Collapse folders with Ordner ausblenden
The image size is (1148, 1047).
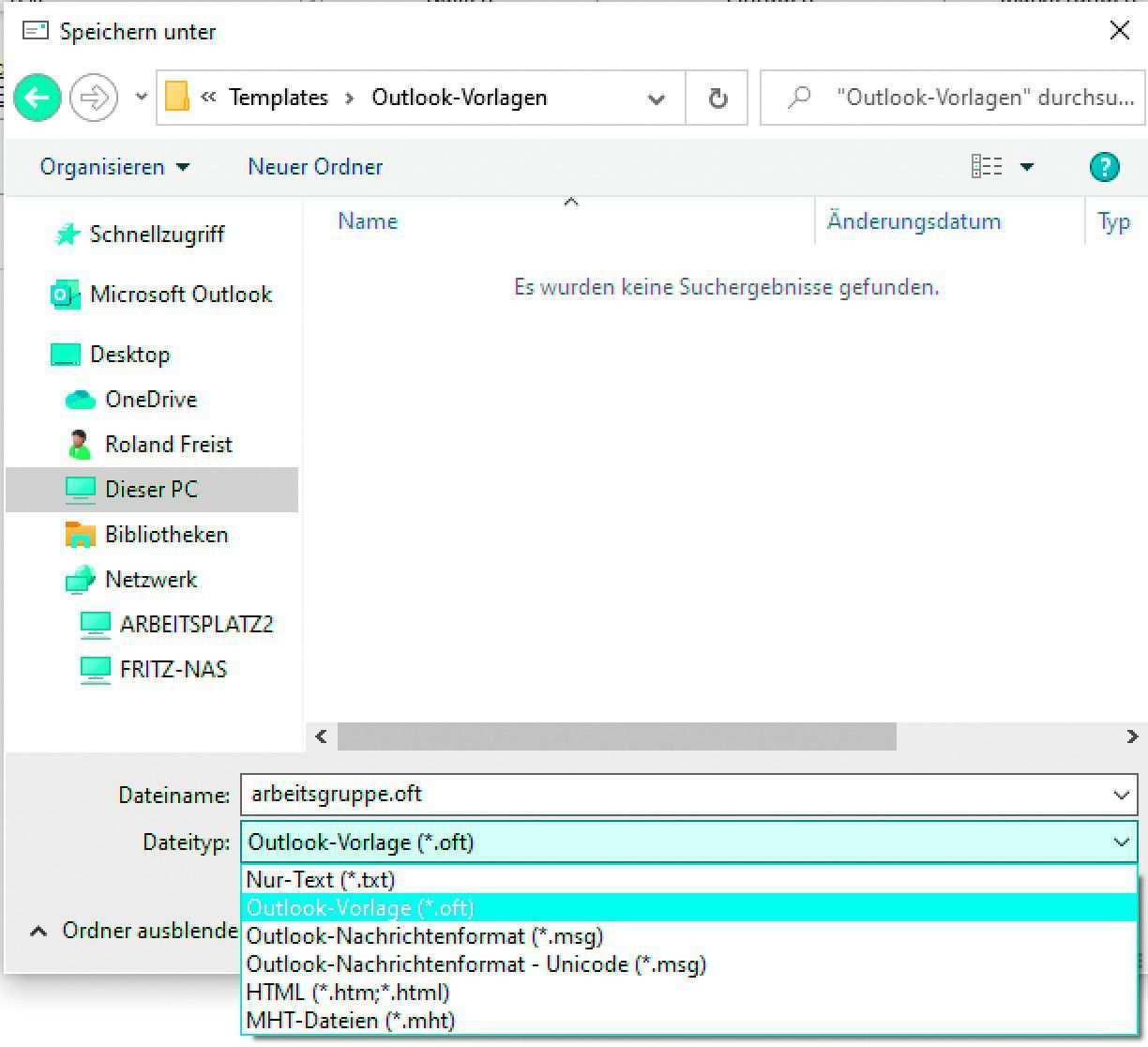pos(136,931)
